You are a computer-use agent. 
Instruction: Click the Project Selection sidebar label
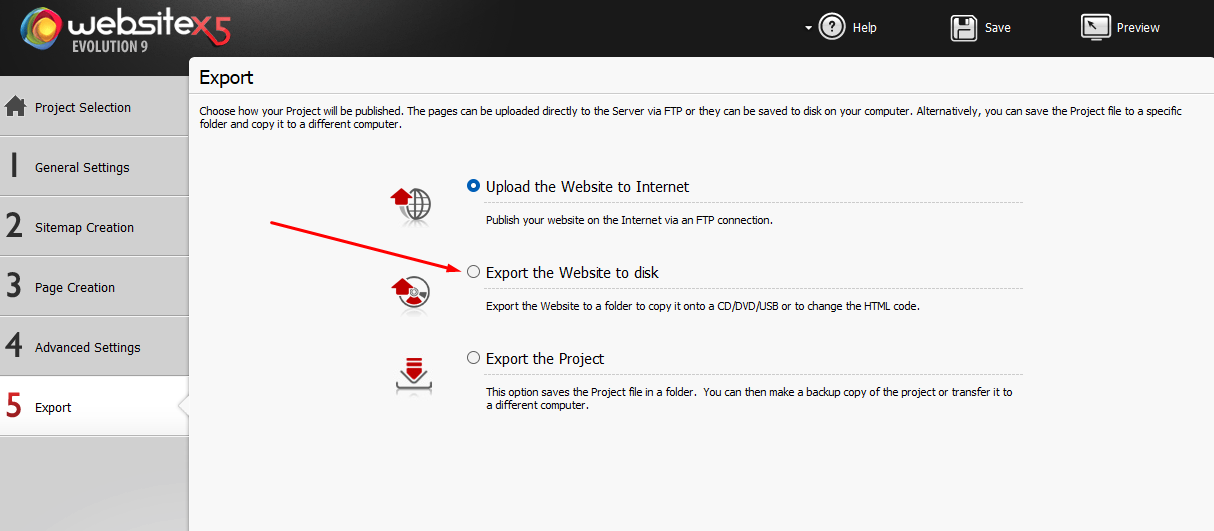point(83,107)
